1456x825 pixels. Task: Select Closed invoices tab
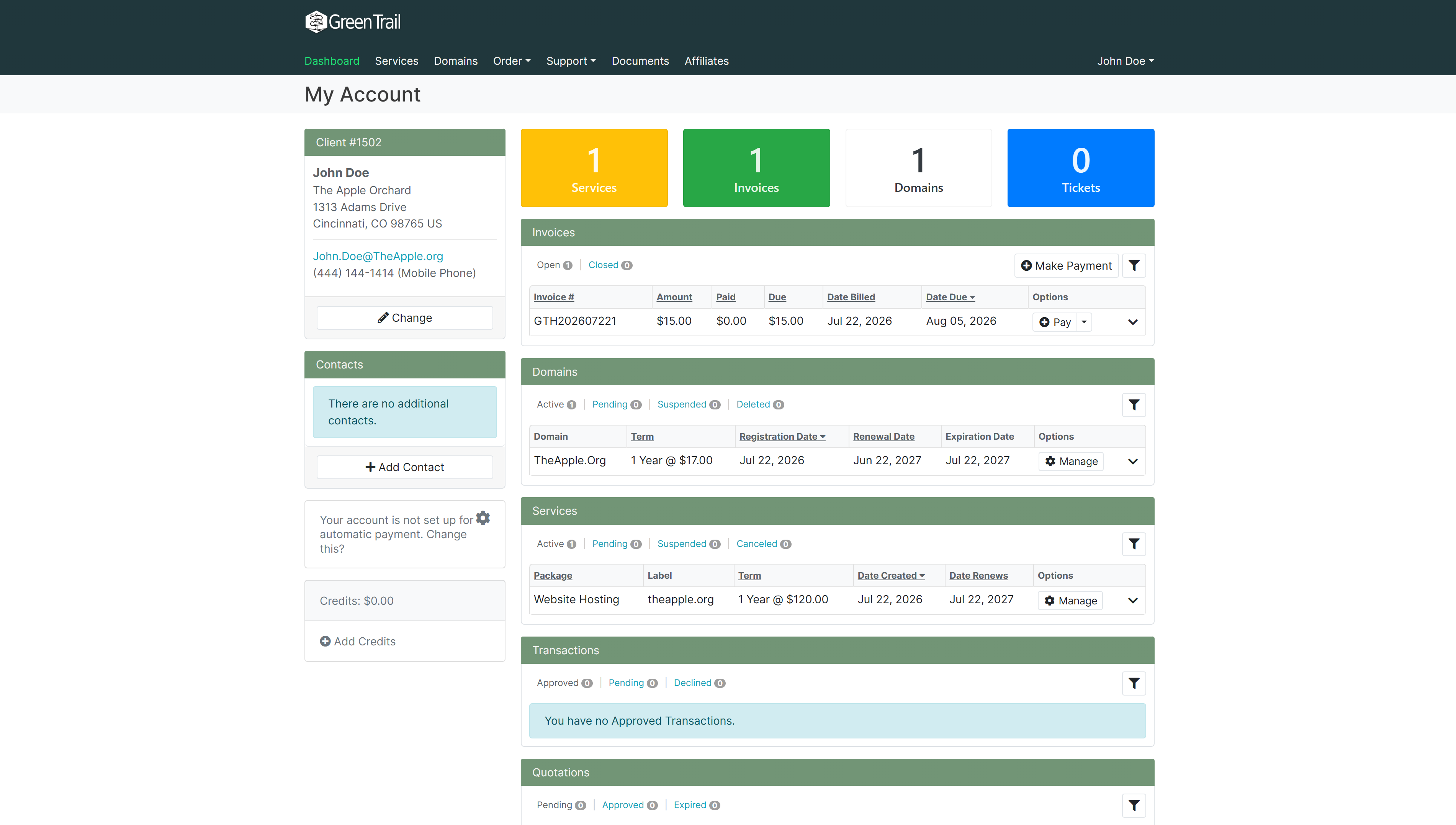pos(610,265)
